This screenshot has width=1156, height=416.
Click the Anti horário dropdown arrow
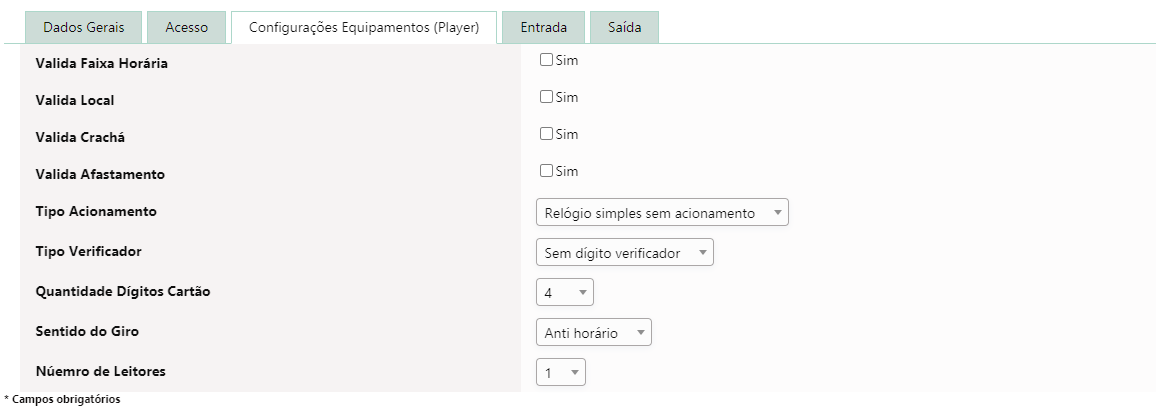640,333
